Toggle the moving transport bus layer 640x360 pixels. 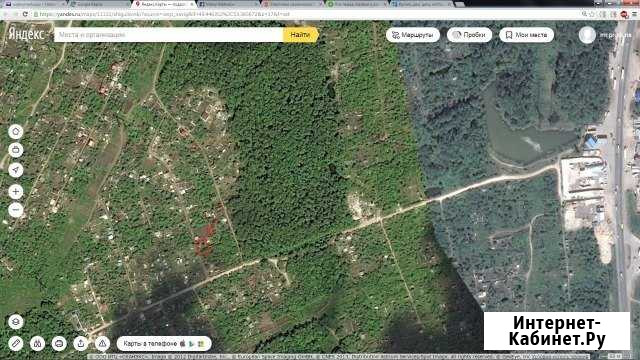point(16,150)
